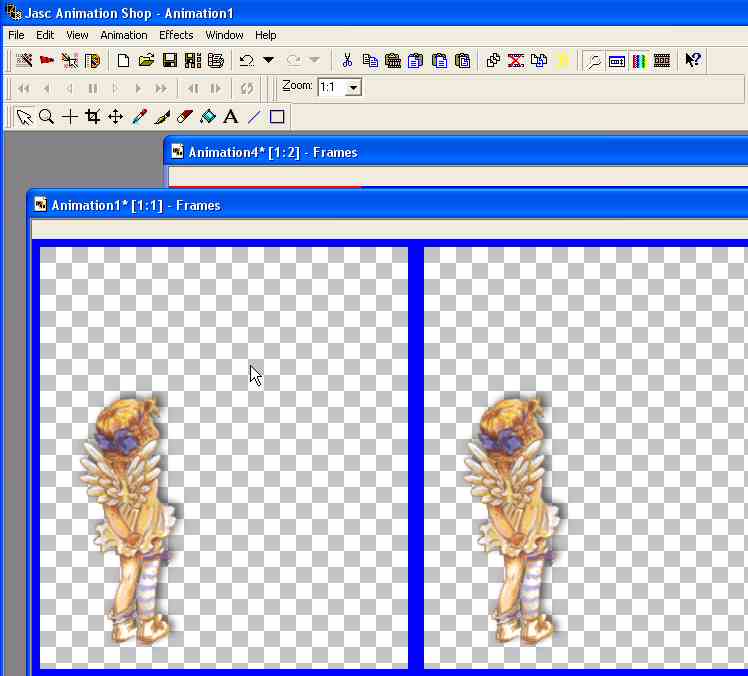Toggle the color palette stripes button
Image resolution: width=748 pixels, height=676 pixels.
click(x=639, y=61)
